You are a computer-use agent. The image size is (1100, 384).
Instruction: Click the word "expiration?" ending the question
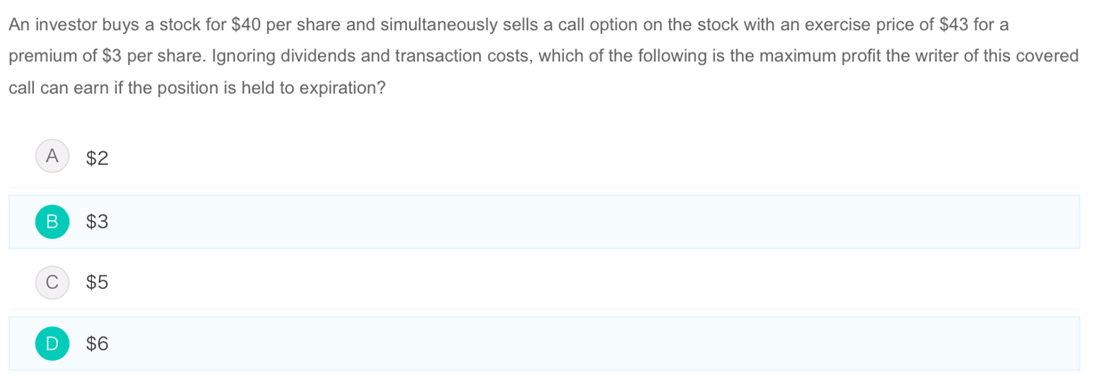tap(346, 90)
